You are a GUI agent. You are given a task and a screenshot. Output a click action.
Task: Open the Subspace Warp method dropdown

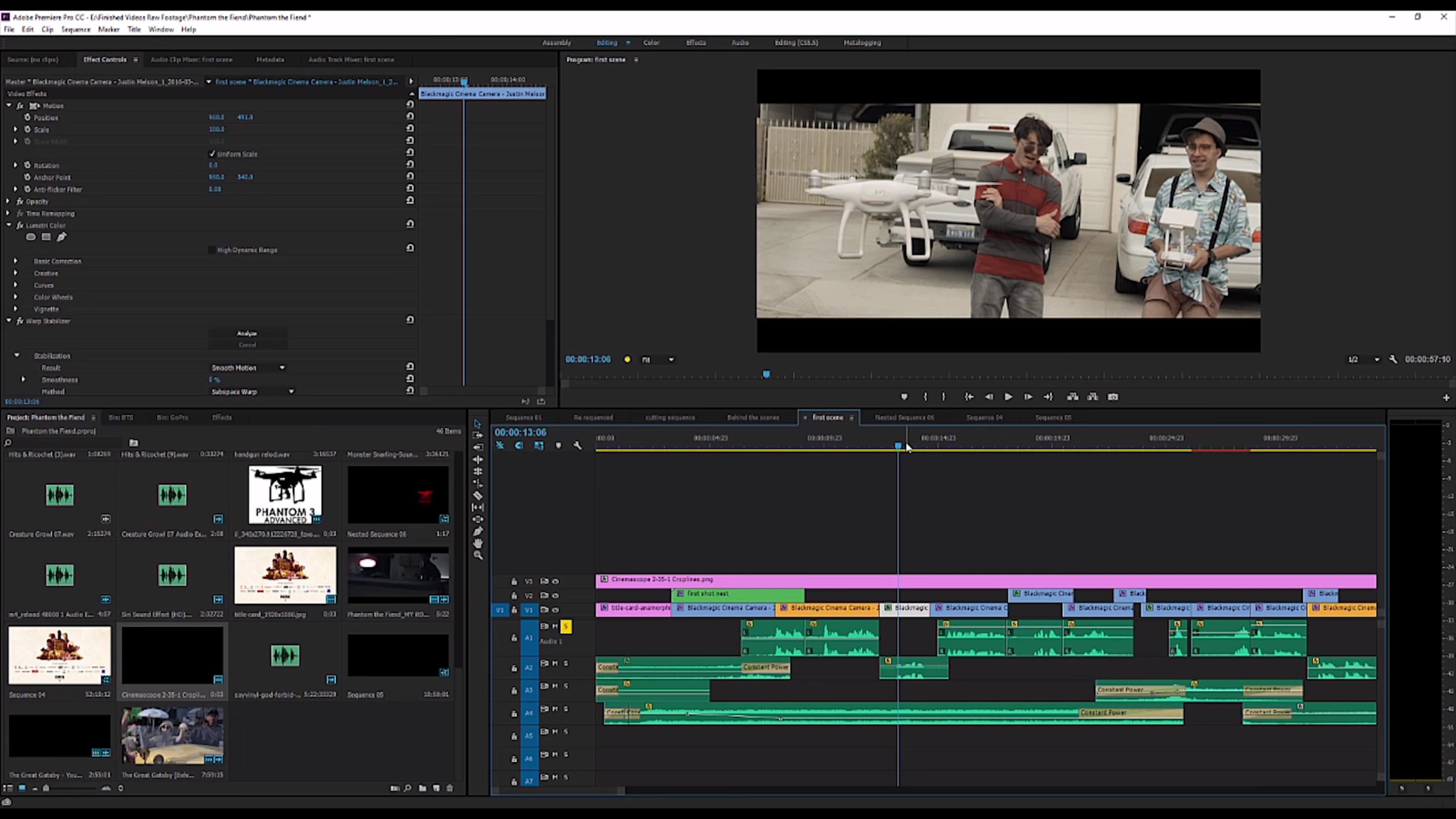point(252,392)
